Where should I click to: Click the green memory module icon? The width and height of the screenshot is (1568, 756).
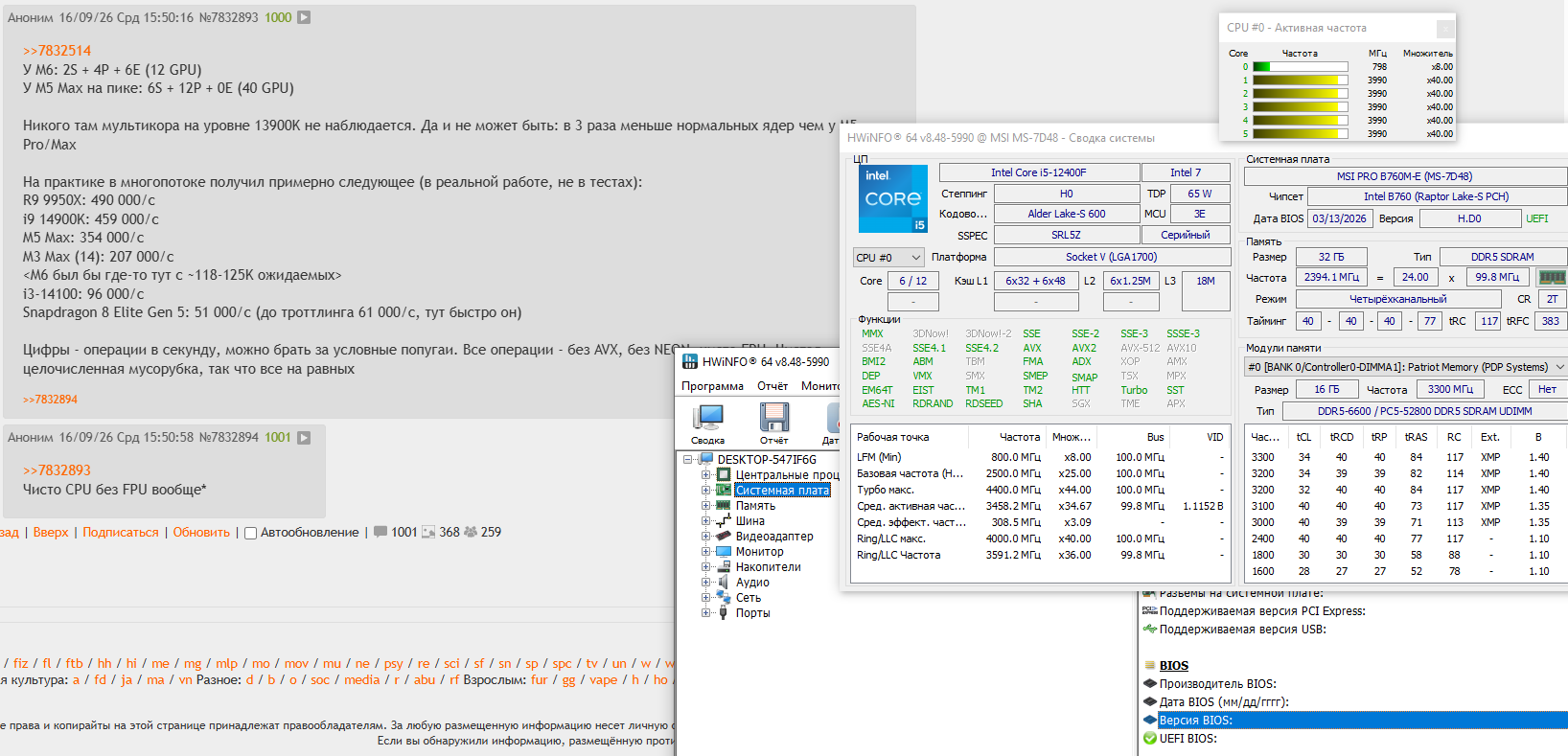(x=1552, y=277)
